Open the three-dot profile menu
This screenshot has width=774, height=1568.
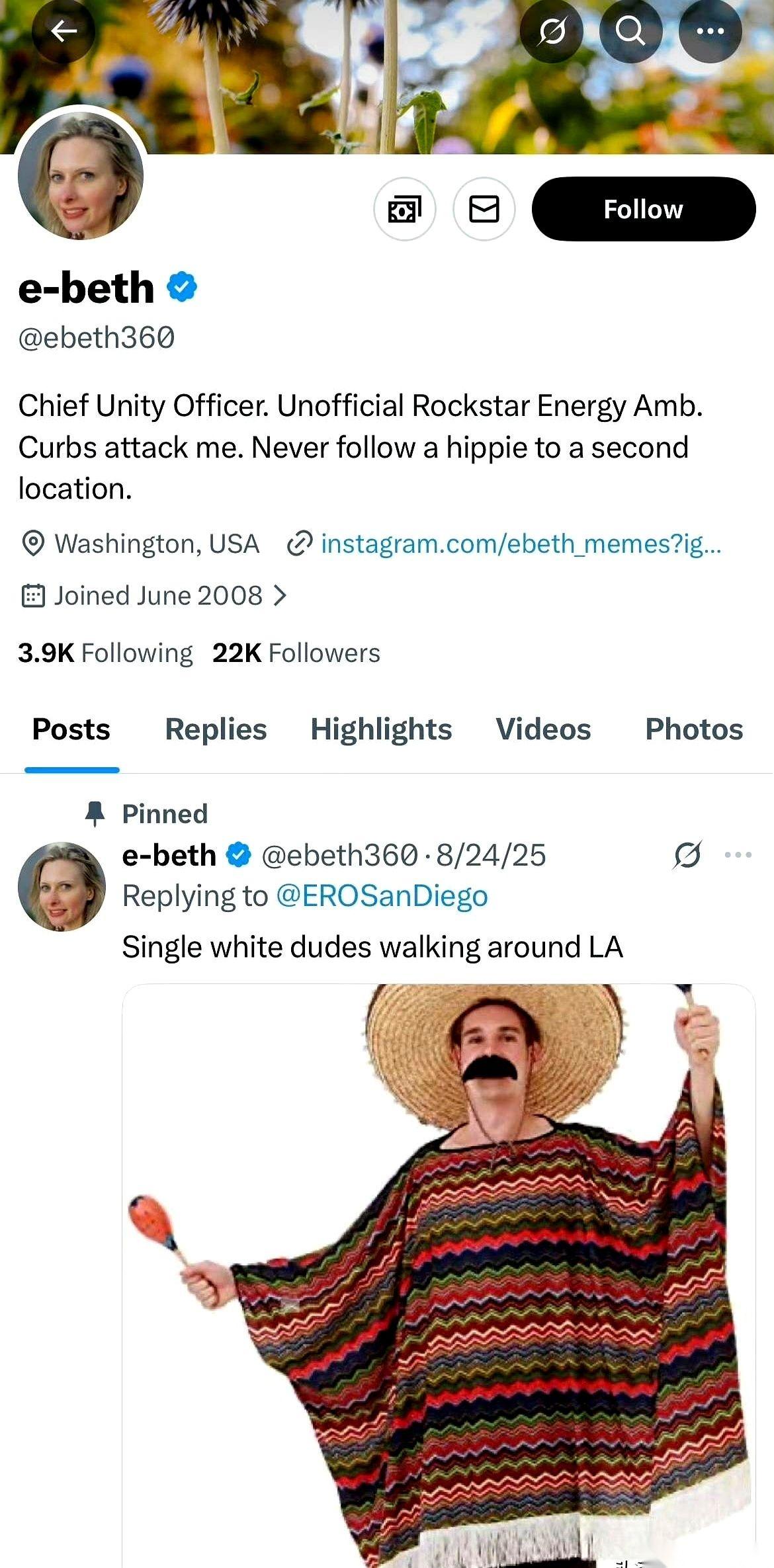[710, 31]
